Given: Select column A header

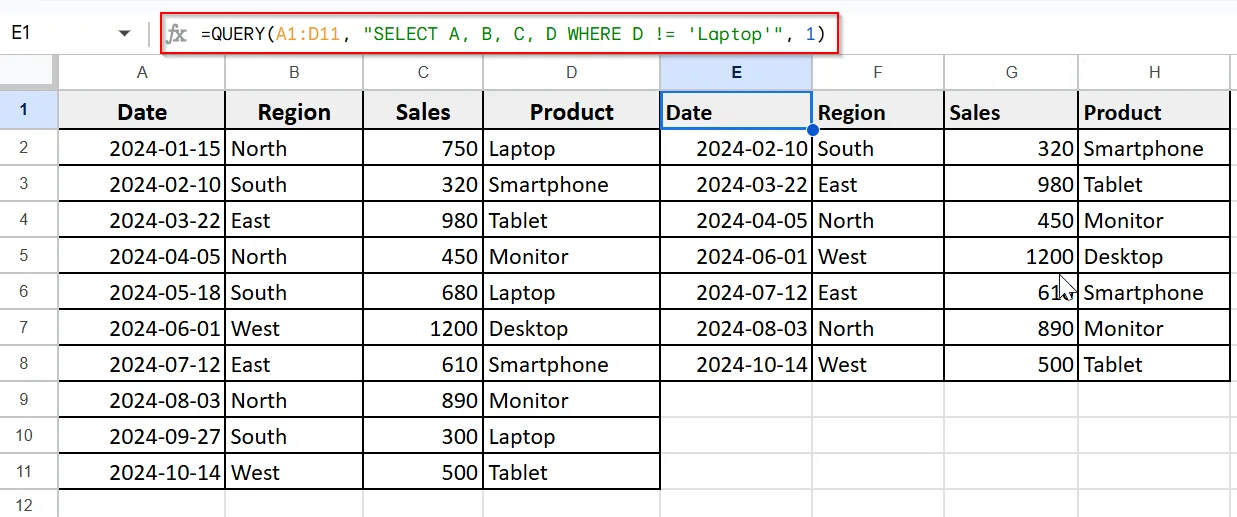Looking at the screenshot, I should pyautogui.click(x=142, y=72).
